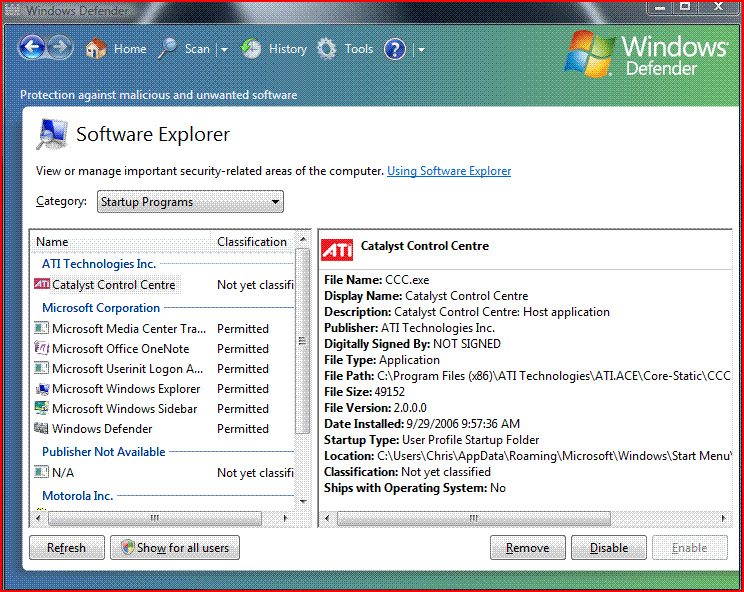Open the Tools toolbar label
The image size is (744, 592).
359,49
